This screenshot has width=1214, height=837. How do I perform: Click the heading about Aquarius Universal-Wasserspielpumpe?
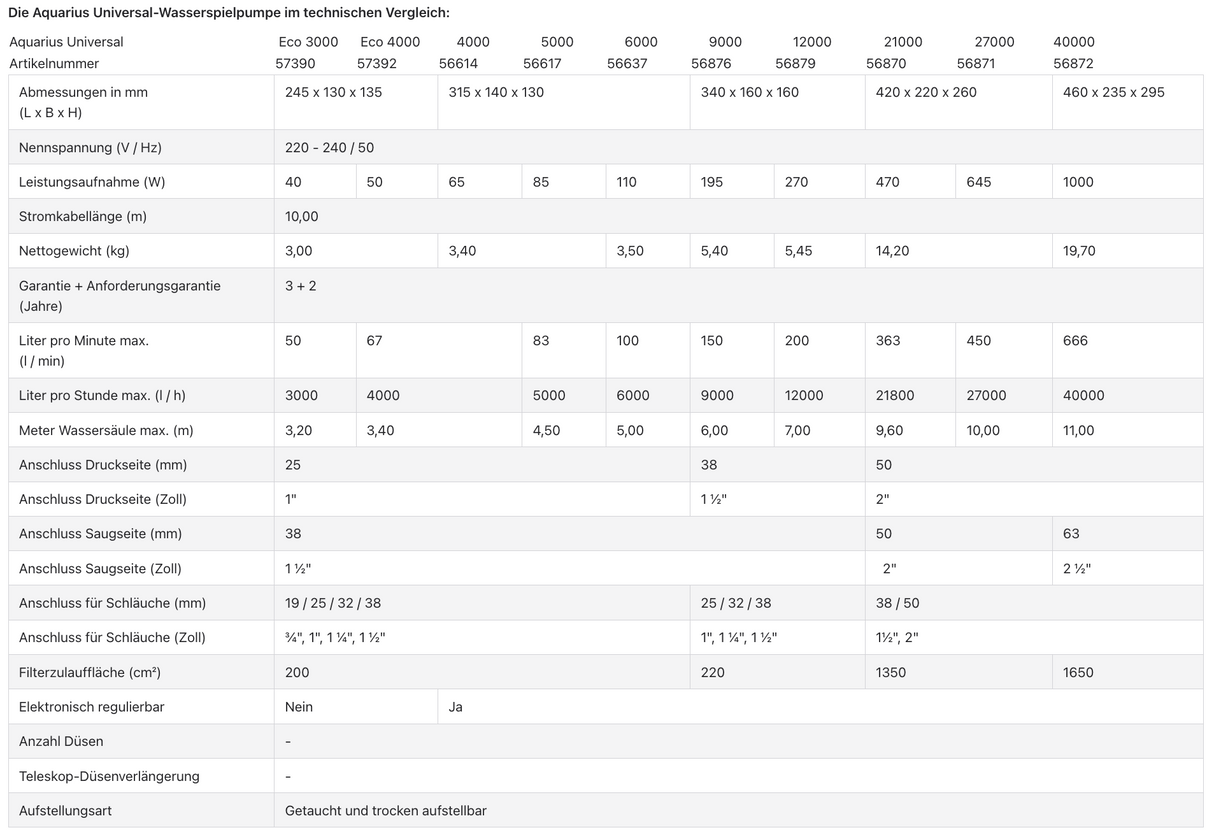click(x=228, y=12)
